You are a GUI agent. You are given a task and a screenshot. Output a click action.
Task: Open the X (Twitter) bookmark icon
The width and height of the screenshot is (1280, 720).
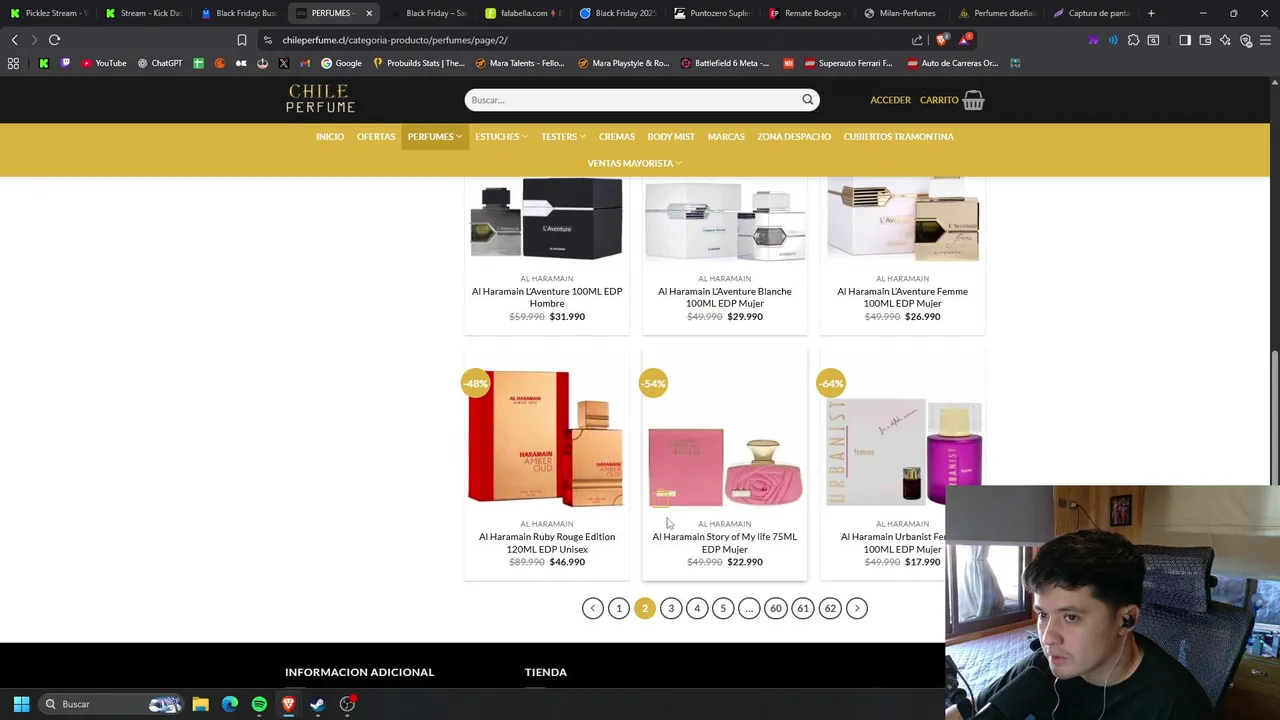point(283,63)
